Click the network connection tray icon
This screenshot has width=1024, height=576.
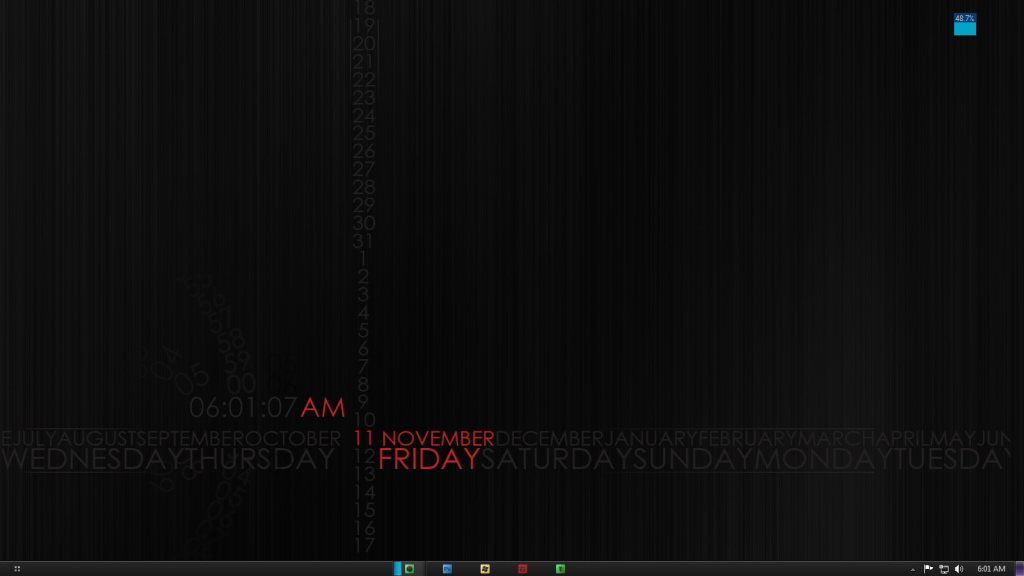tap(943, 568)
